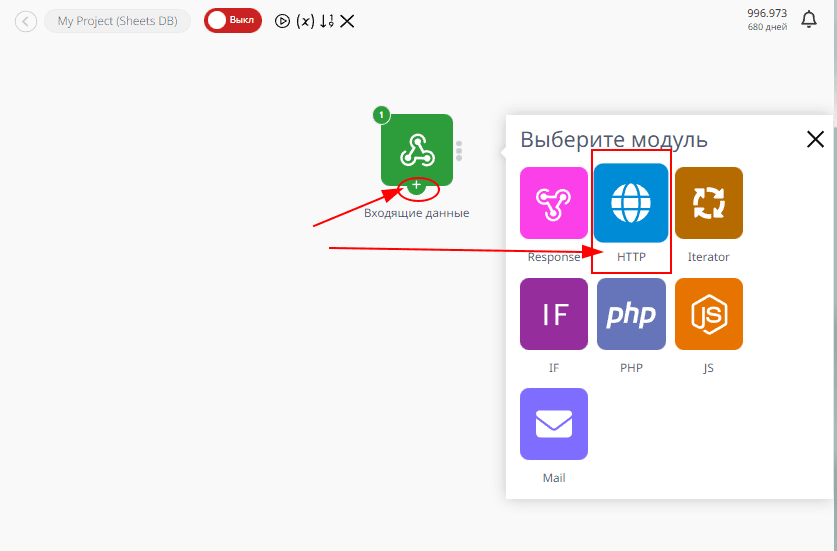Open the webhook module's three-dot menu
The width and height of the screenshot is (837, 551).
click(459, 151)
